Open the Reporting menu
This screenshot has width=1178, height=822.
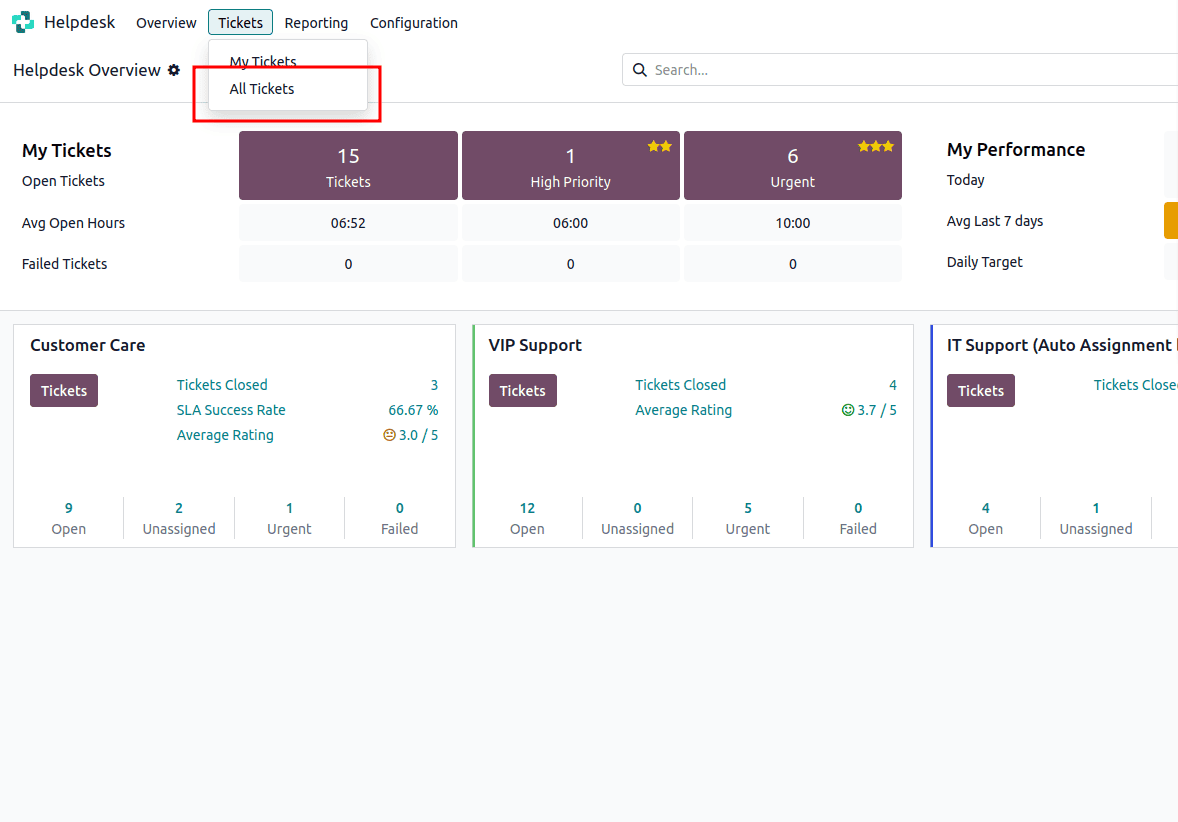(x=316, y=22)
